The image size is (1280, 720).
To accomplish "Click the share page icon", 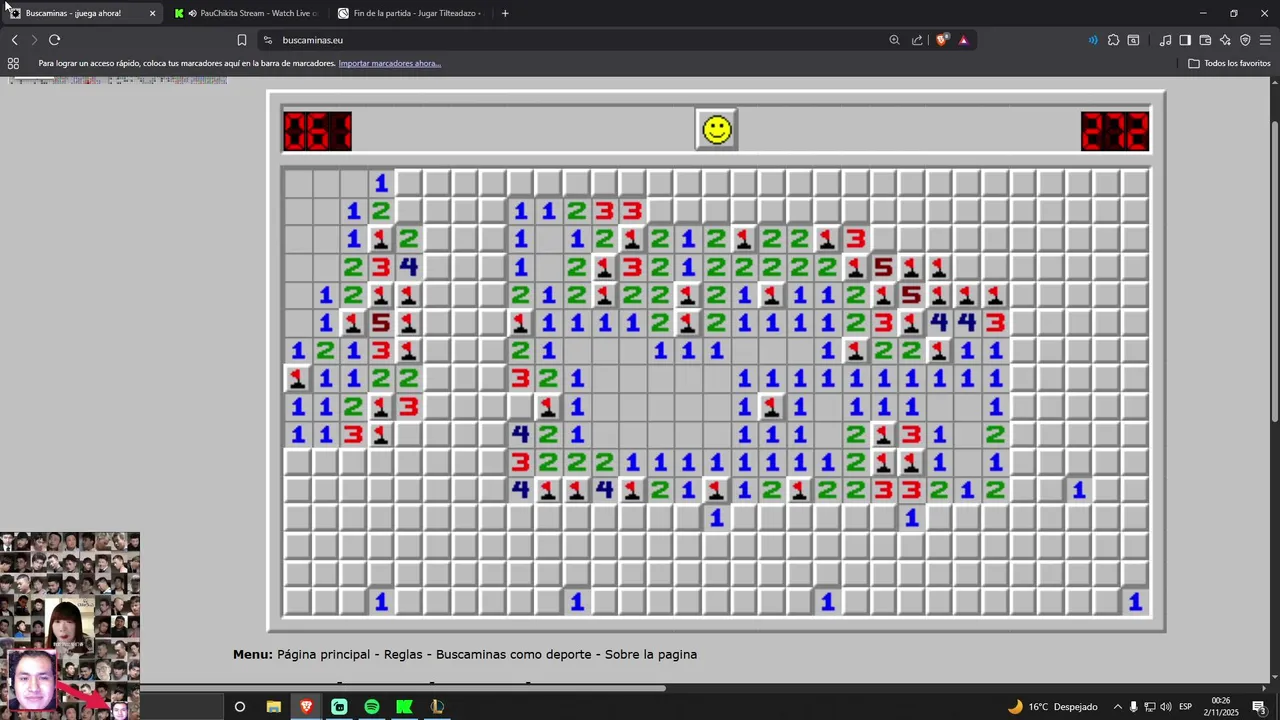I will point(917,40).
